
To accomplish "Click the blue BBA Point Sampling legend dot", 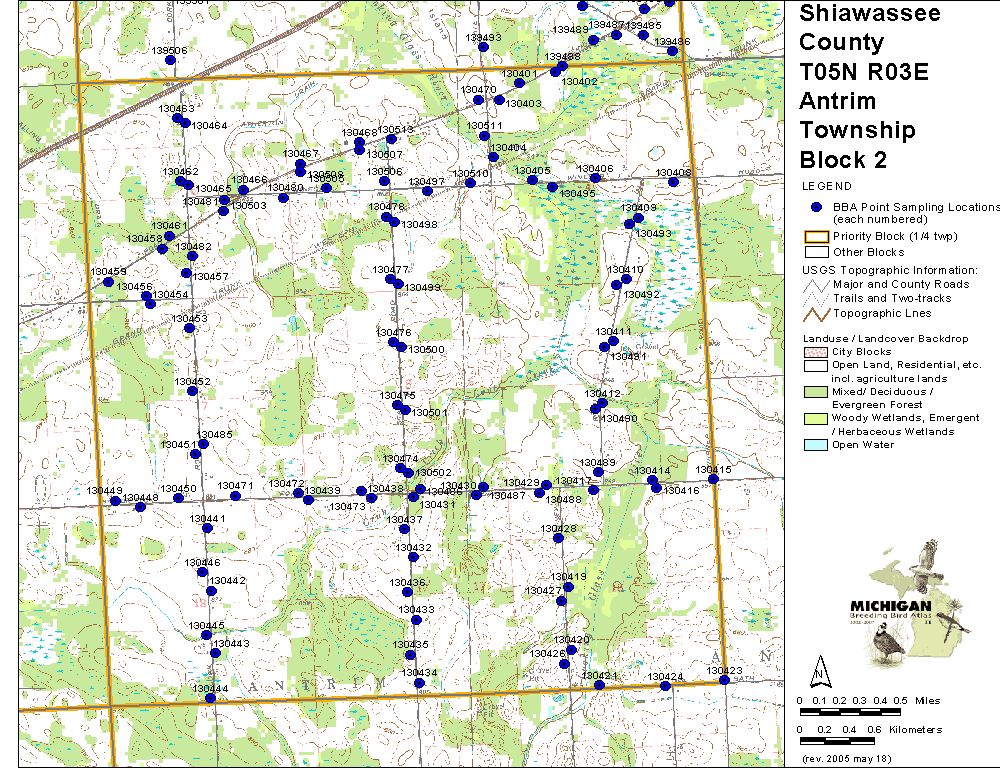I will 815,207.
